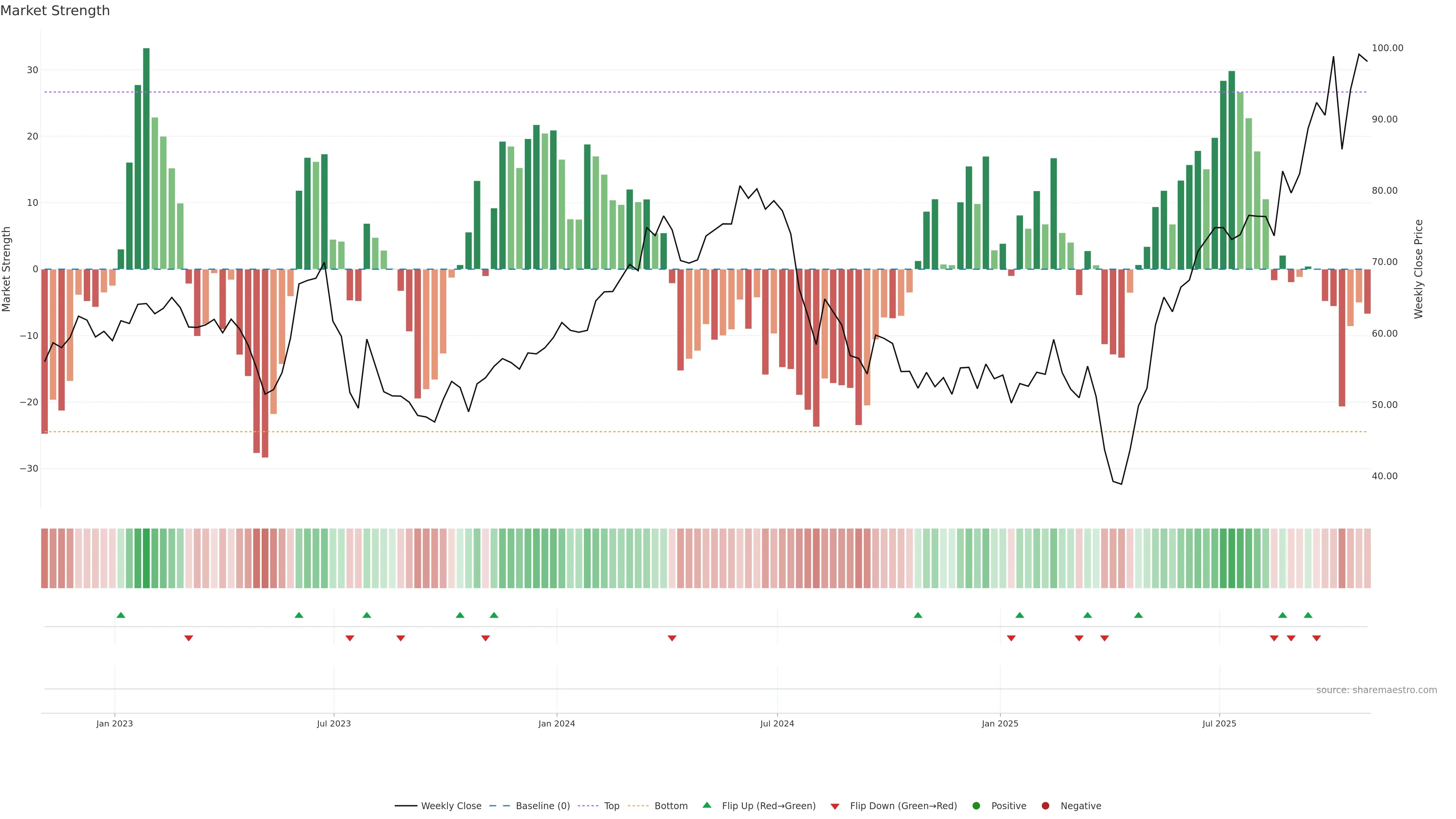1456x819 pixels.
Task: Click the tallest green bar above 30
Action: 146,158
